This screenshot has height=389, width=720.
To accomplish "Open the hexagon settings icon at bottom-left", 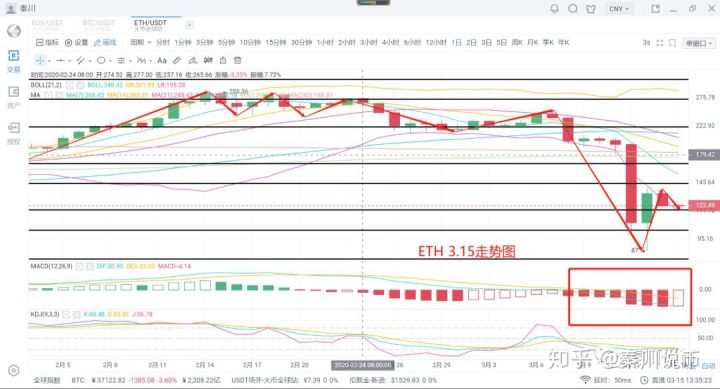I will click(x=14, y=370).
